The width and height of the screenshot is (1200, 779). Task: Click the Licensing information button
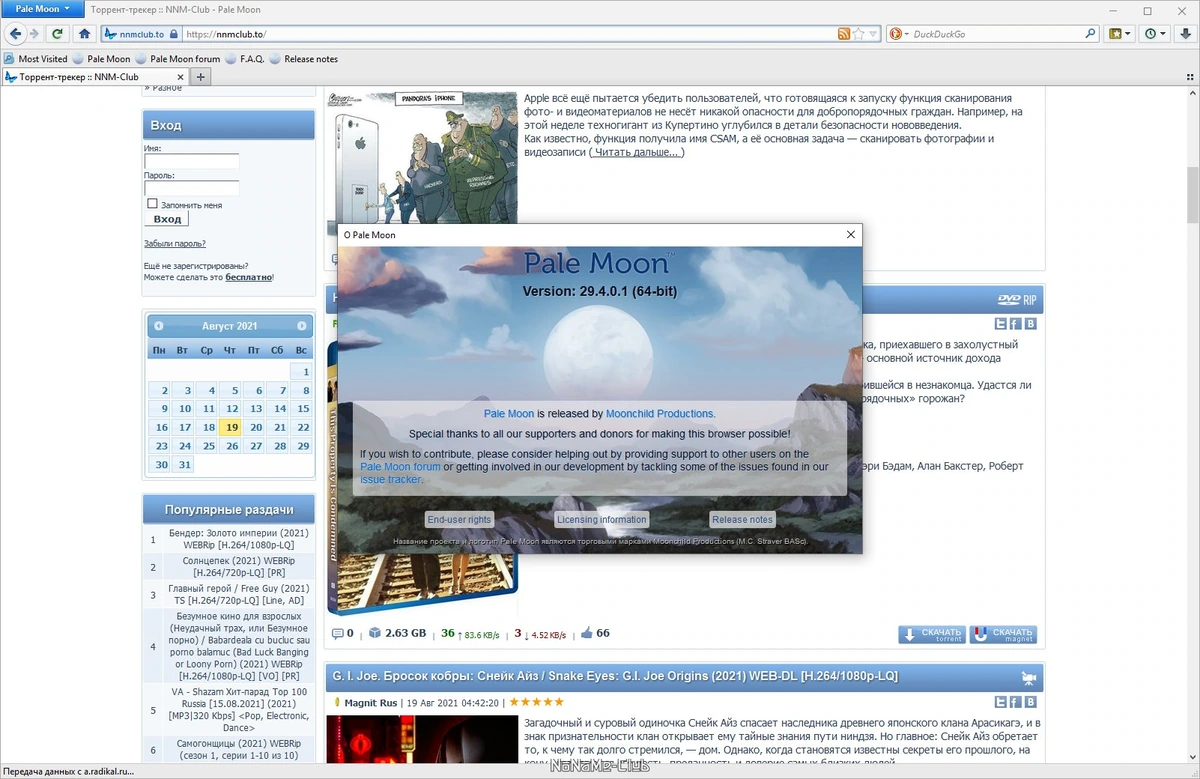tap(602, 520)
